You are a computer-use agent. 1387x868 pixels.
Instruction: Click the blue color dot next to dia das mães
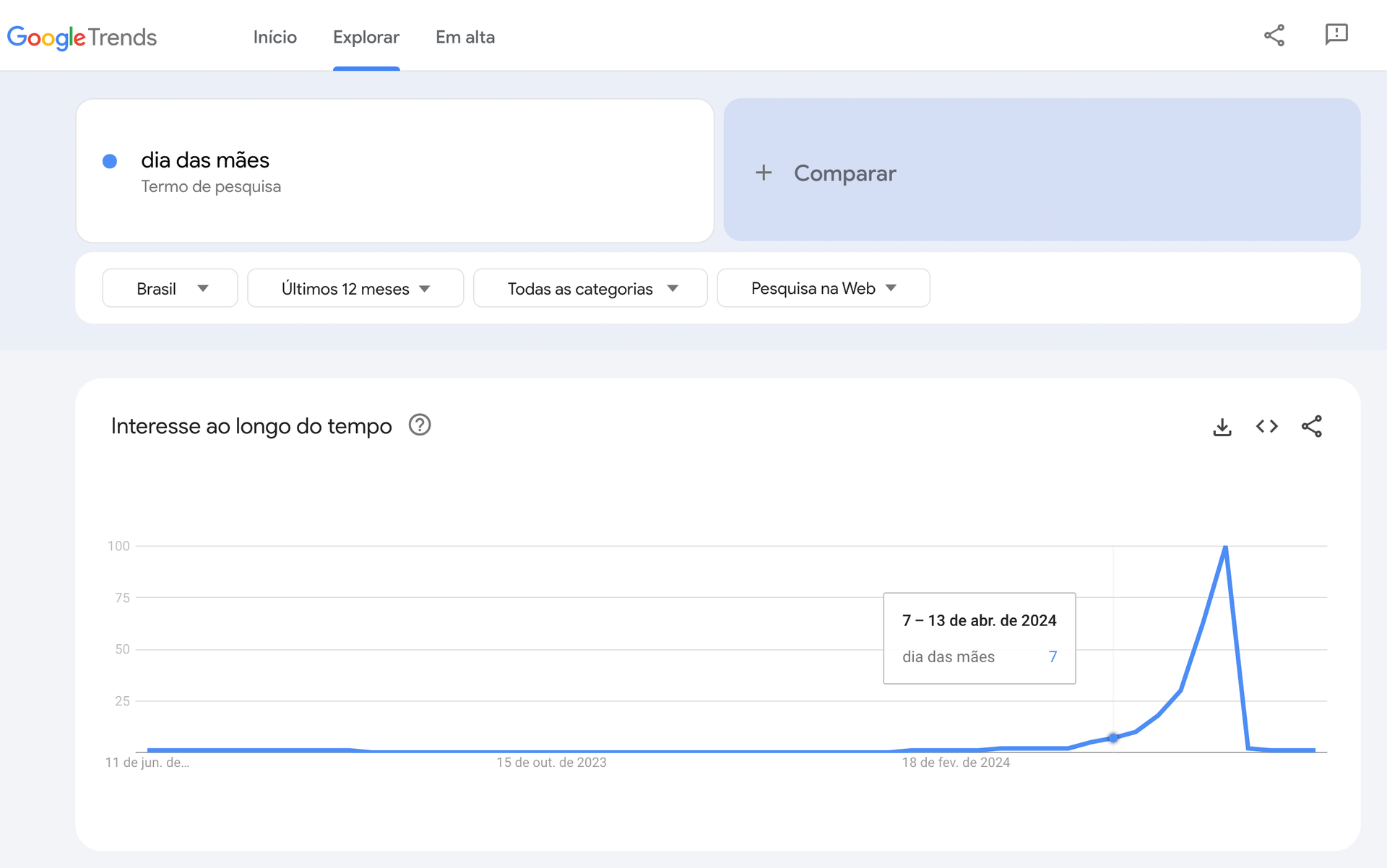pyautogui.click(x=110, y=161)
